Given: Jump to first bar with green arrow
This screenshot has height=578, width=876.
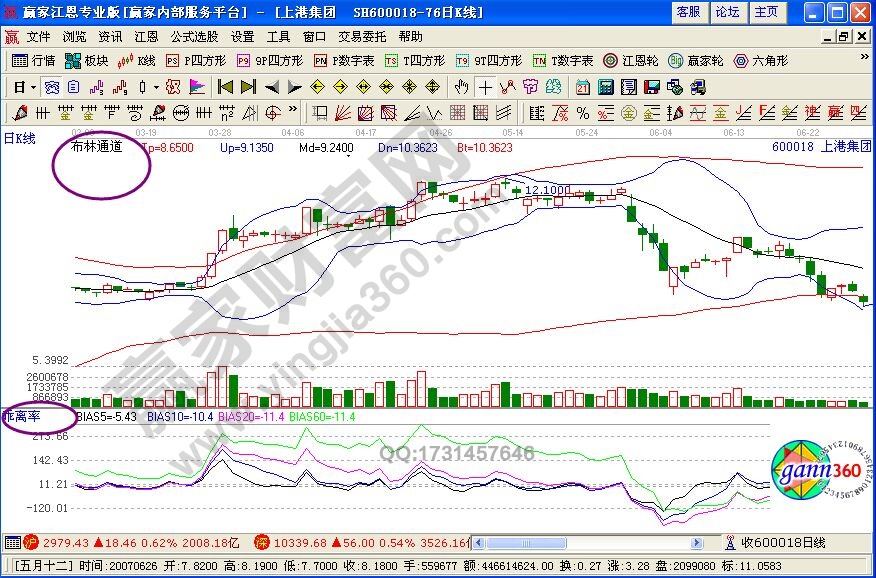Looking at the screenshot, I should [225, 87].
